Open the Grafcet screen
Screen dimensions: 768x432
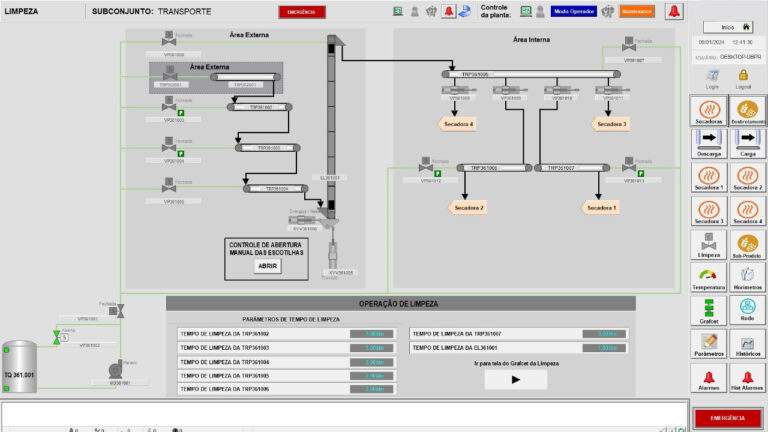709,311
